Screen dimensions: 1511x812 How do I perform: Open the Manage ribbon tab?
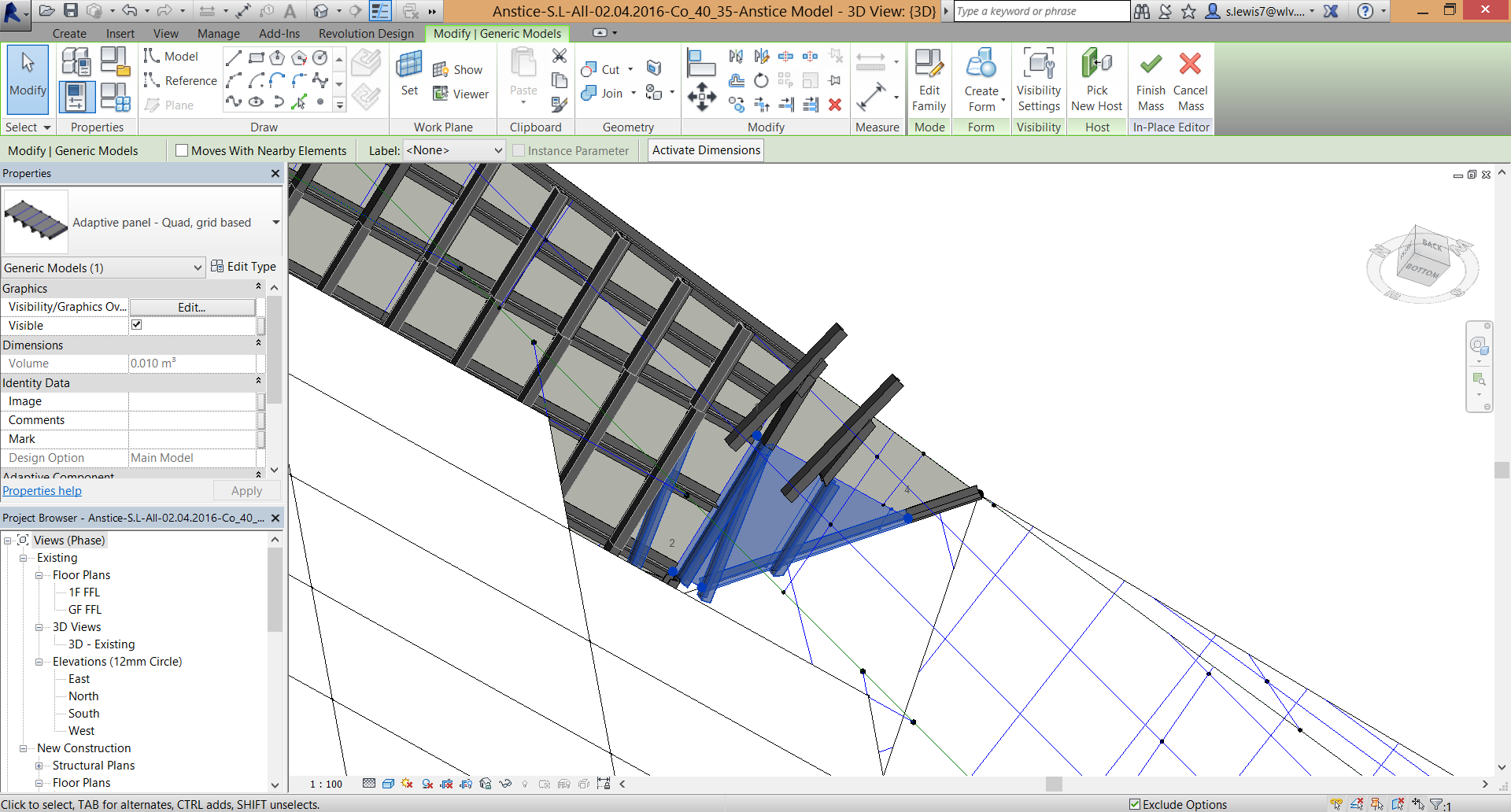[218, 34]
